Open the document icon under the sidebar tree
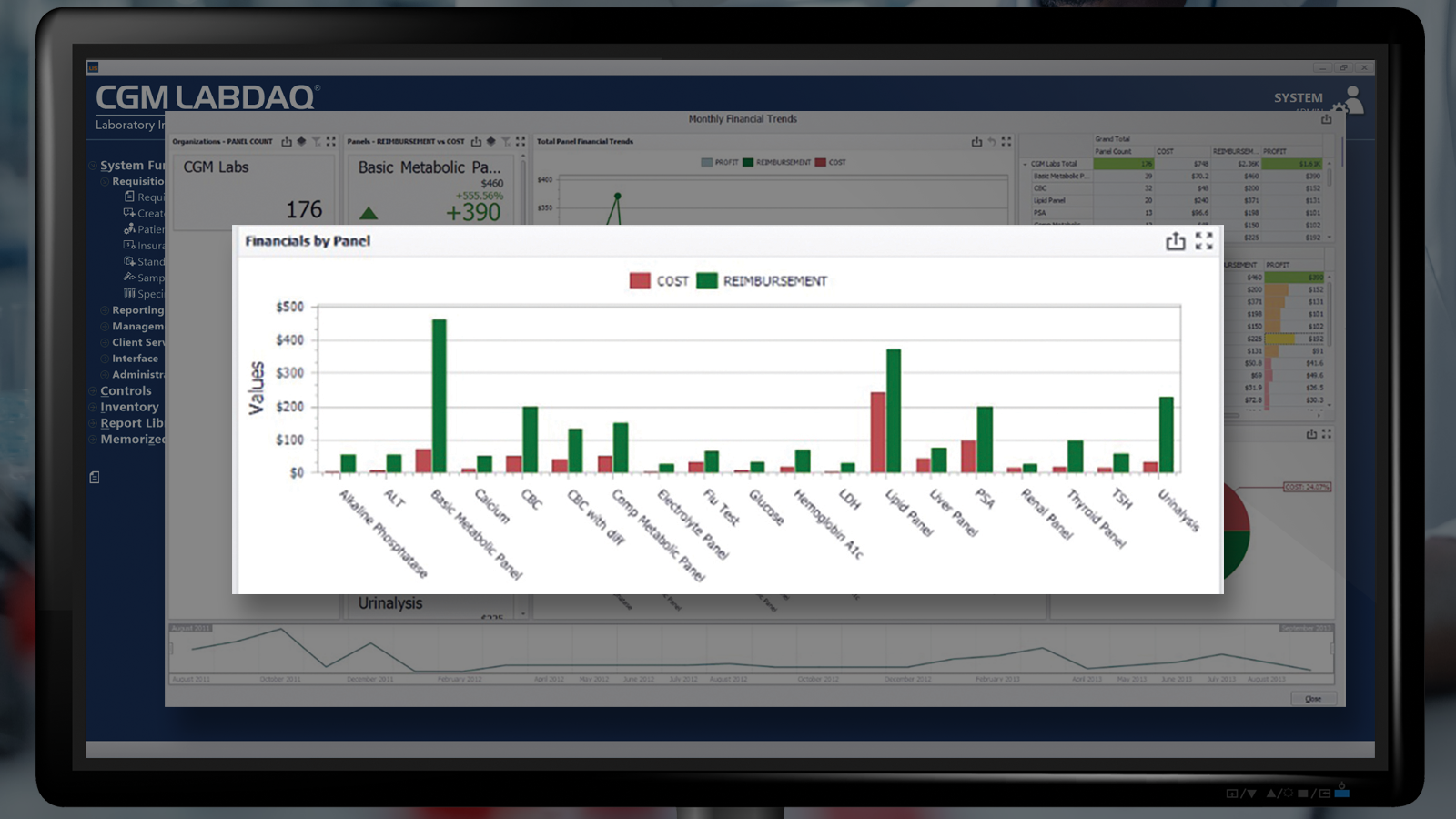The width and height of the screenshot is (1456, 819). coord(95,477)
